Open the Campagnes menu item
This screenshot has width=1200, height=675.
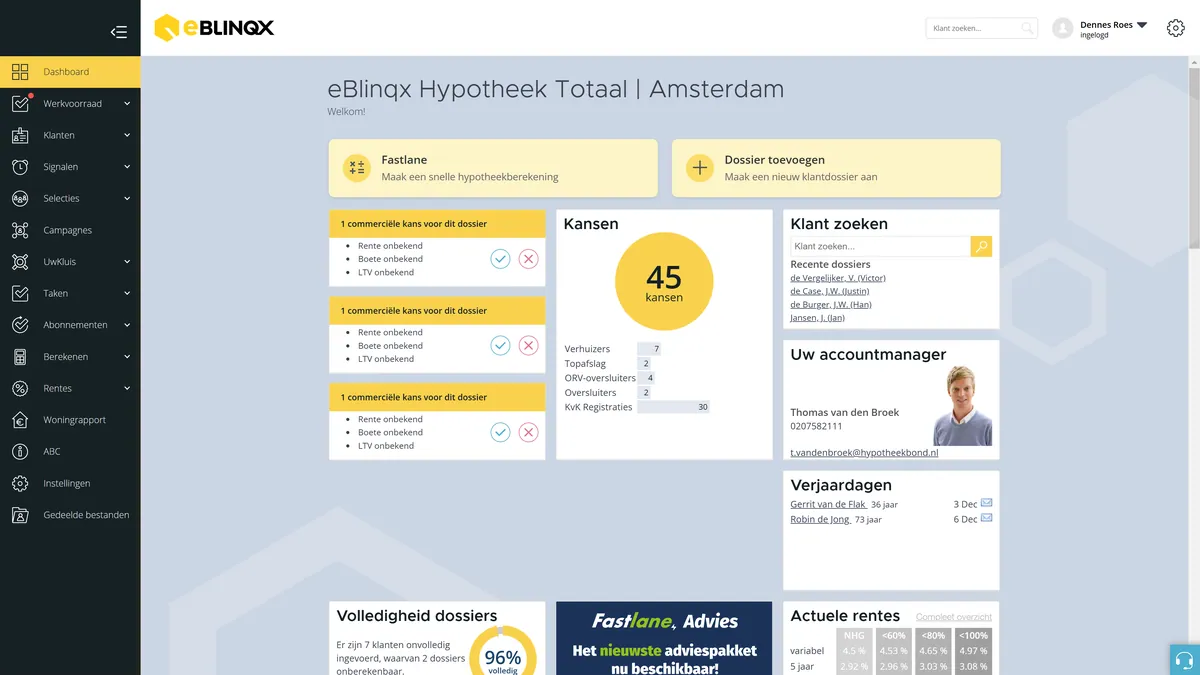pos(67,230)
